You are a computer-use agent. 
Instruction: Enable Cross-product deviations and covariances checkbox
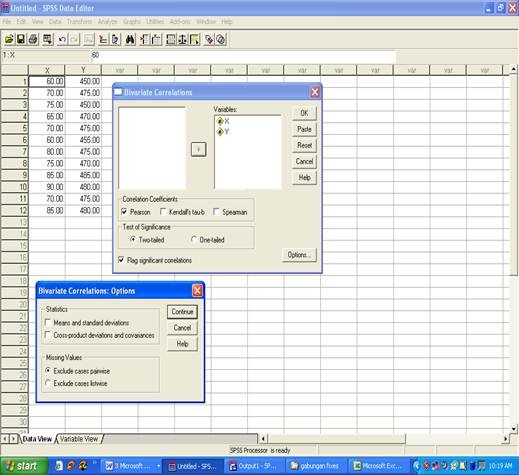[x=48, y=335]
